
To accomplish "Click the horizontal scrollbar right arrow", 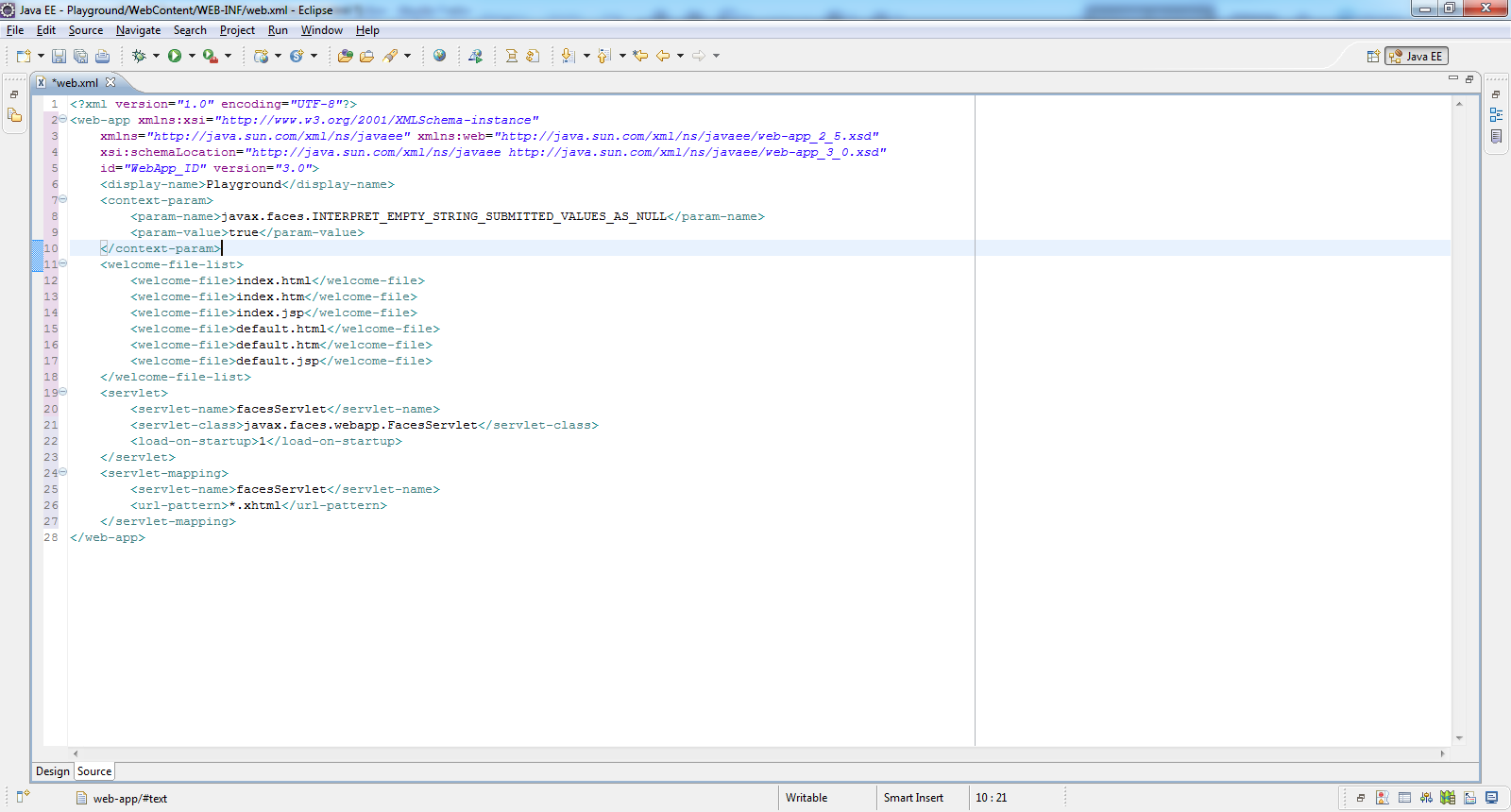I will [1442, 753].
